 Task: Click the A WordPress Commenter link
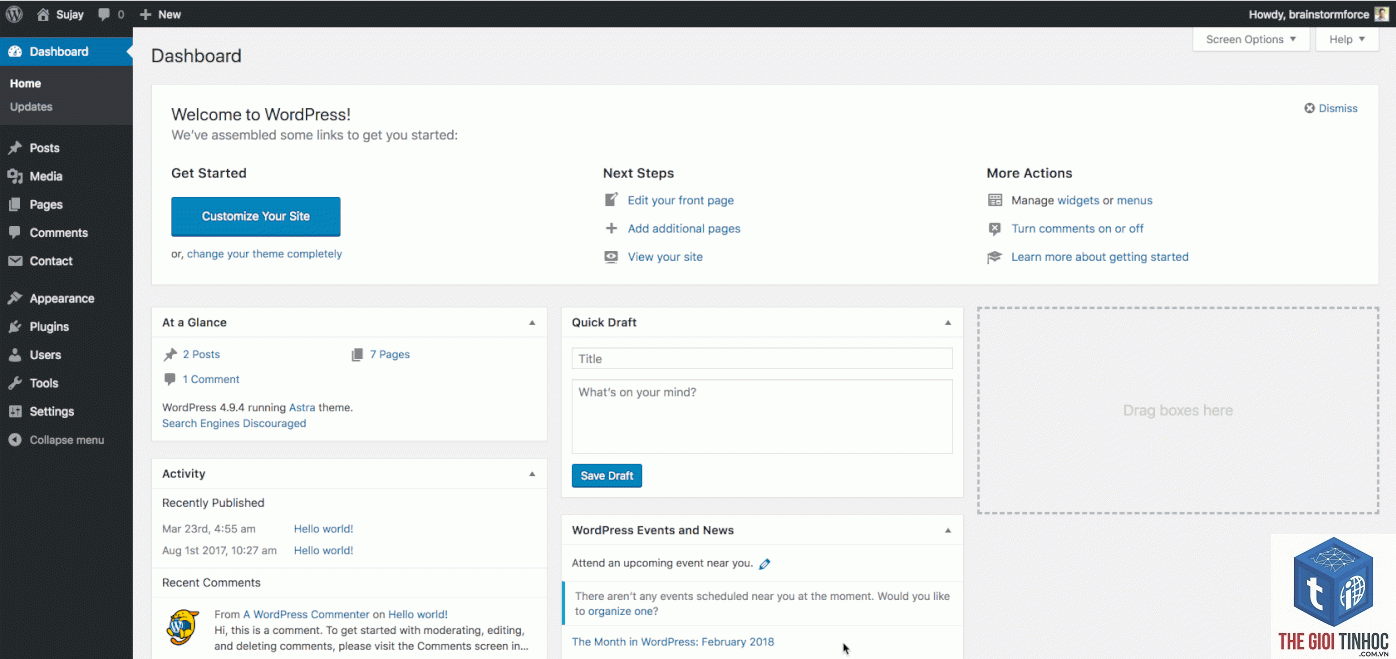click(x=306, y=615)
